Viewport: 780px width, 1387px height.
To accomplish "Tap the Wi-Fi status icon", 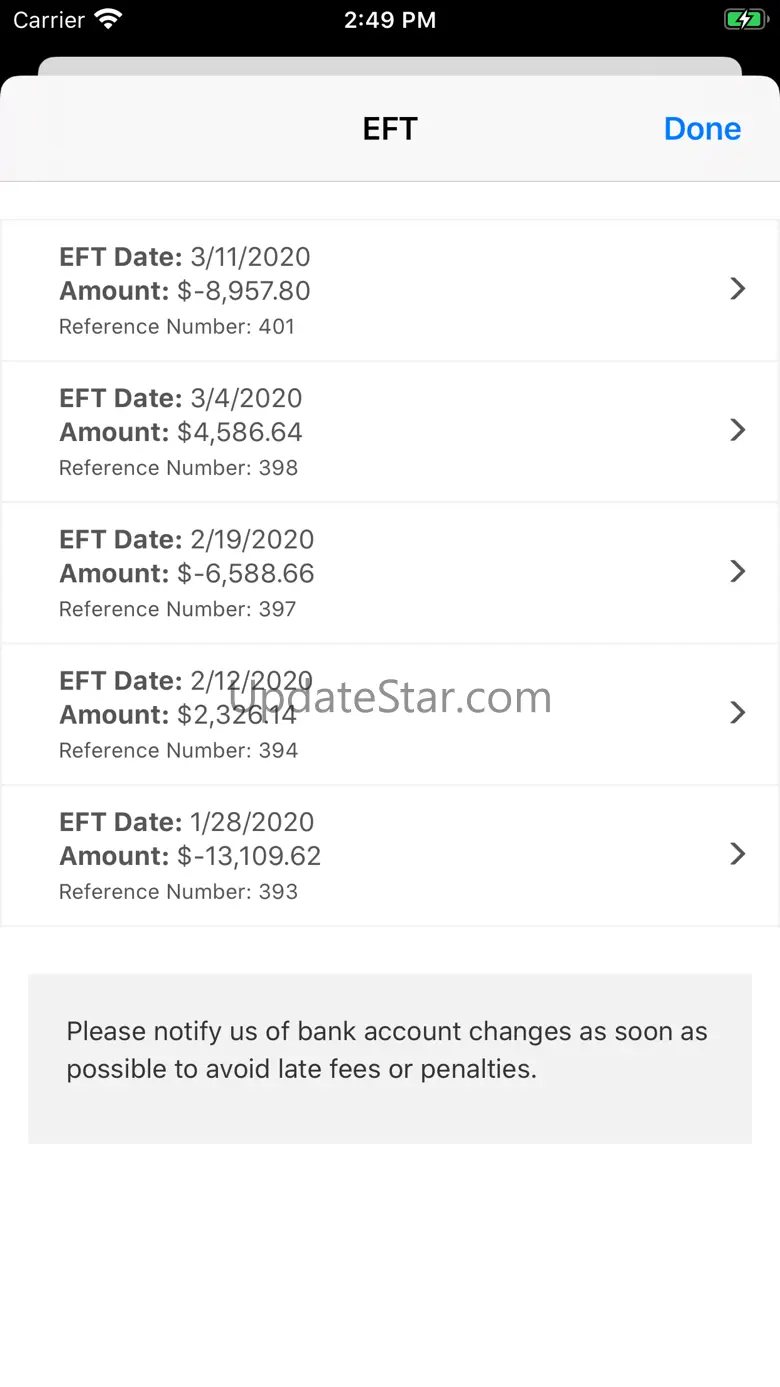I will pyautogui.click(x=107, y=20).
